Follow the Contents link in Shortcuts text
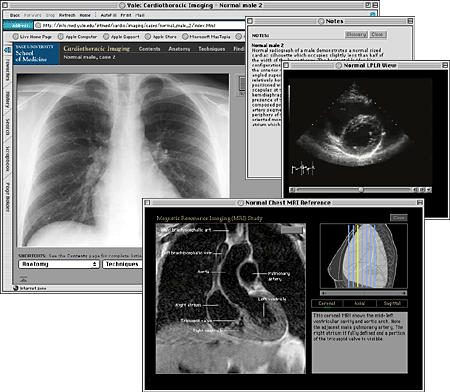The width and height of the screenshot is (450, 392). 77,256
